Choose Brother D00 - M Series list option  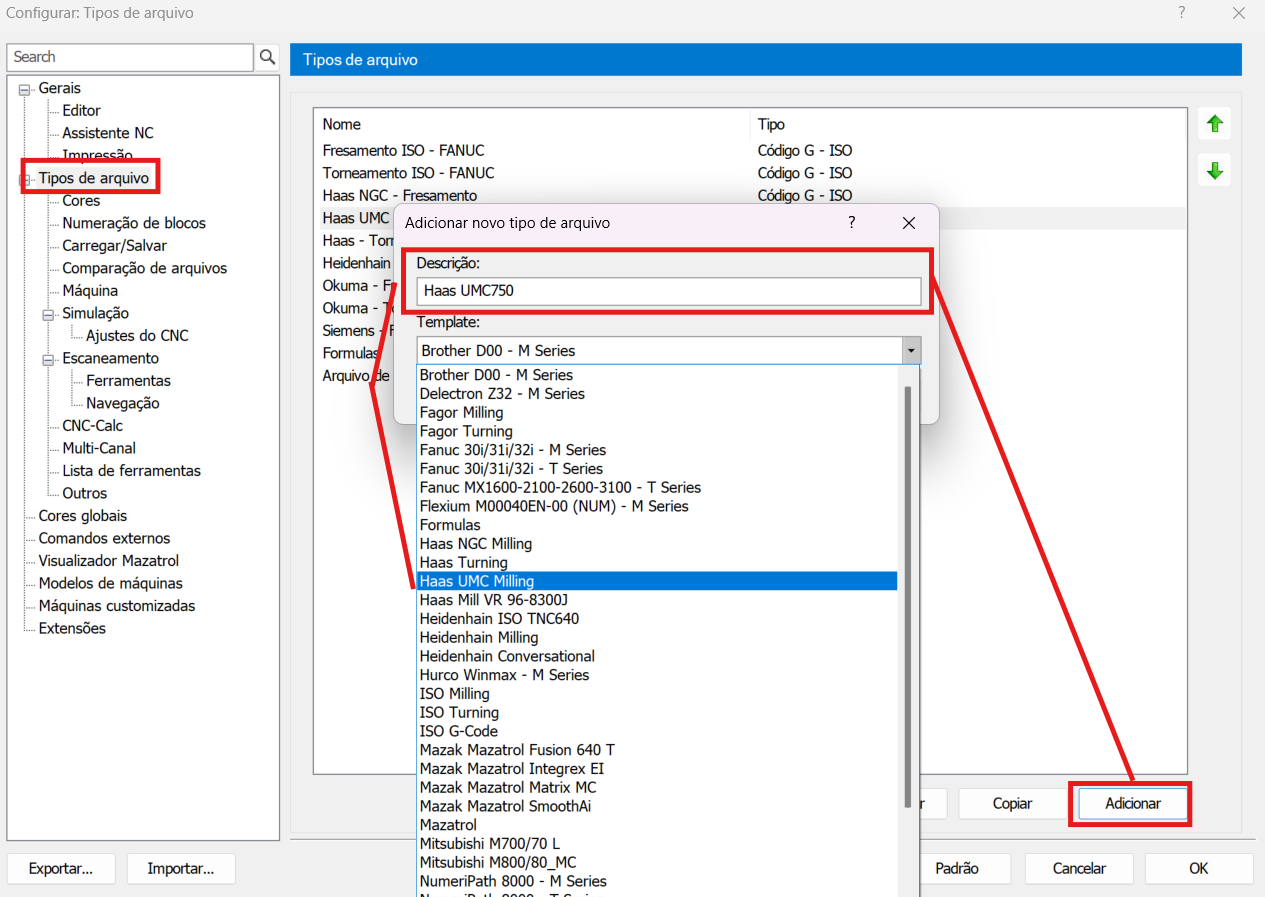click(657, 375)
